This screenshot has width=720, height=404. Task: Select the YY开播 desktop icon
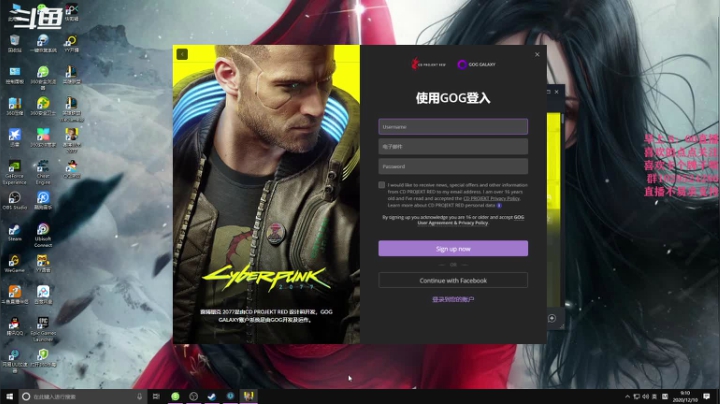pos(71,43)
